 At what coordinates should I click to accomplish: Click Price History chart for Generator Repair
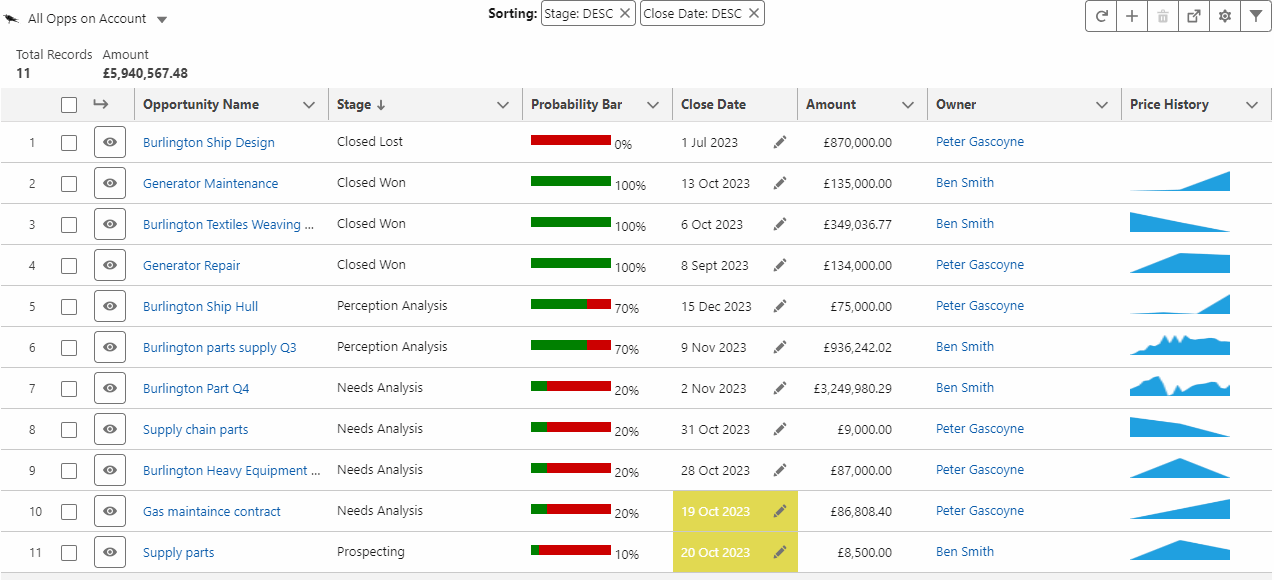click(1180, 263)
